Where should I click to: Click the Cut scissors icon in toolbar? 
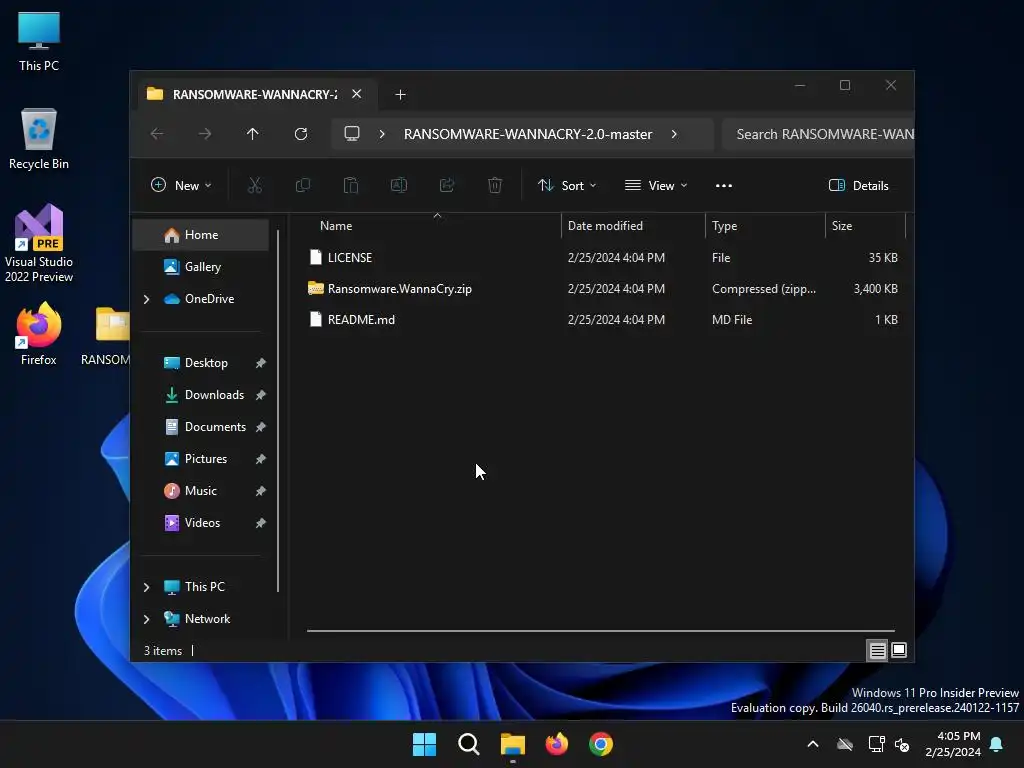pyautogui.click(x=255, y=185)
